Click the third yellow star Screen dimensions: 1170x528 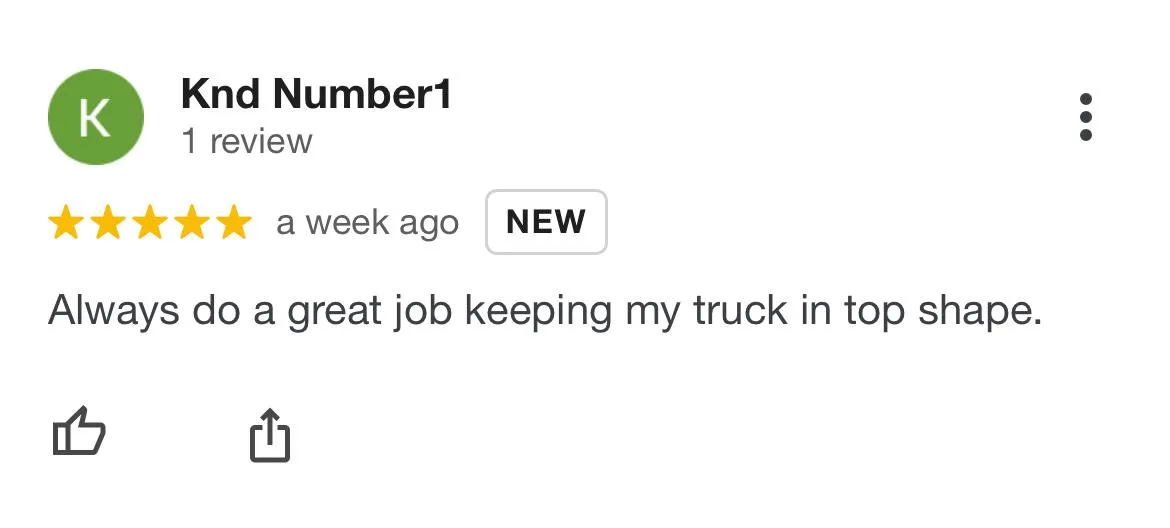click(149, 223)
